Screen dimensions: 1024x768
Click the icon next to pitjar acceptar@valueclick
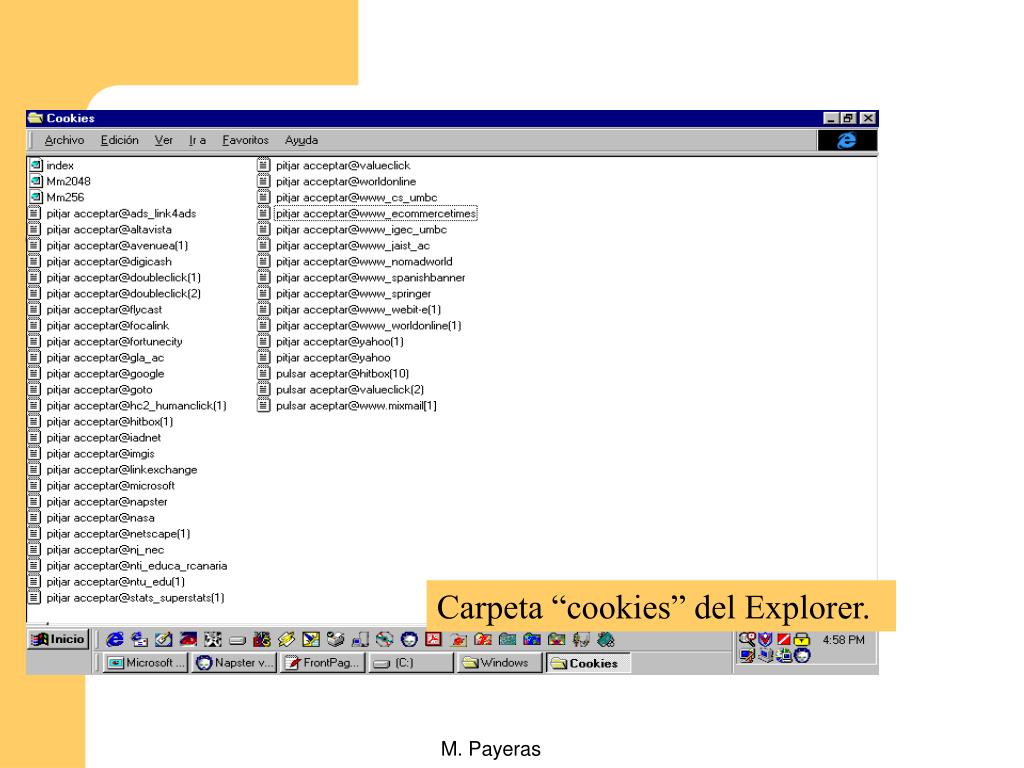[264, 165]
